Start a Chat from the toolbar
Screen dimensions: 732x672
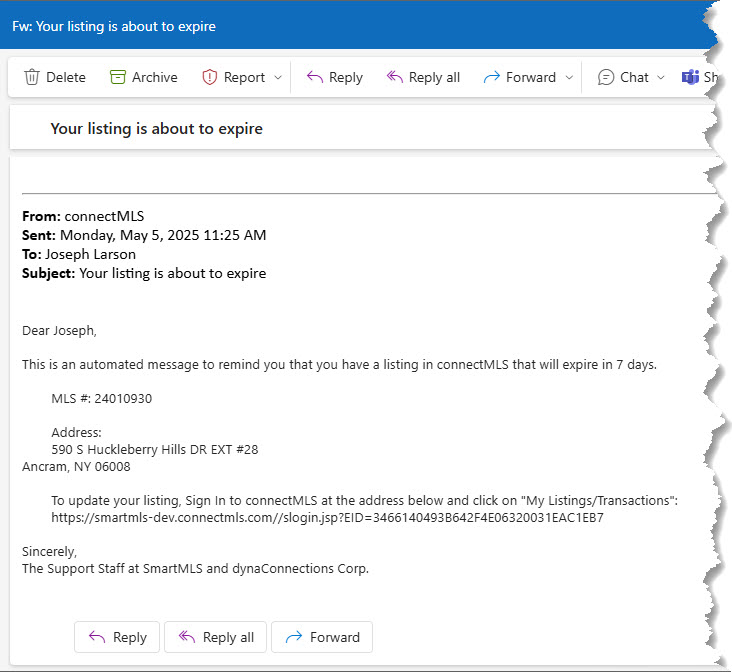623,77
